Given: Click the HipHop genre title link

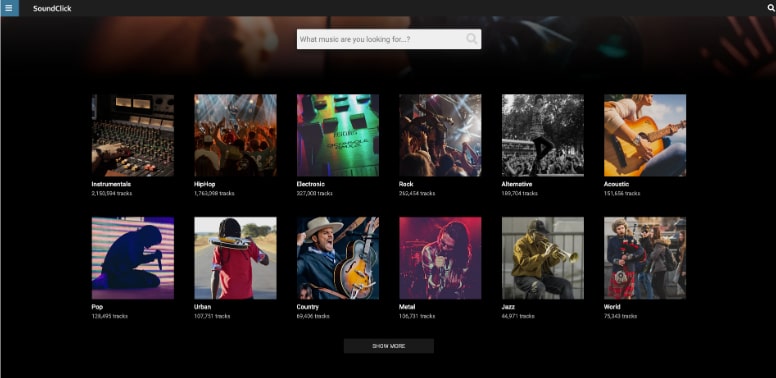Looking at the screenshot, I should tap(204, 184).
